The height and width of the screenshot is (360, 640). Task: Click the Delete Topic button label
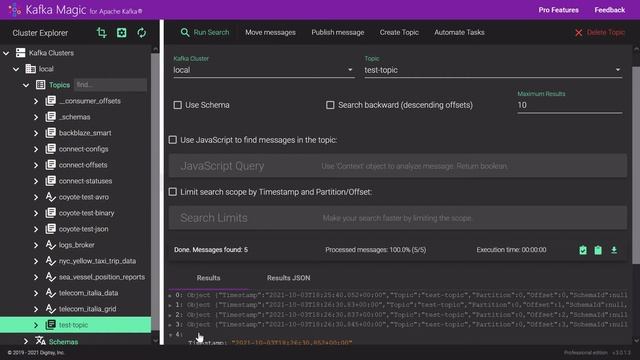tap(606, 32)
